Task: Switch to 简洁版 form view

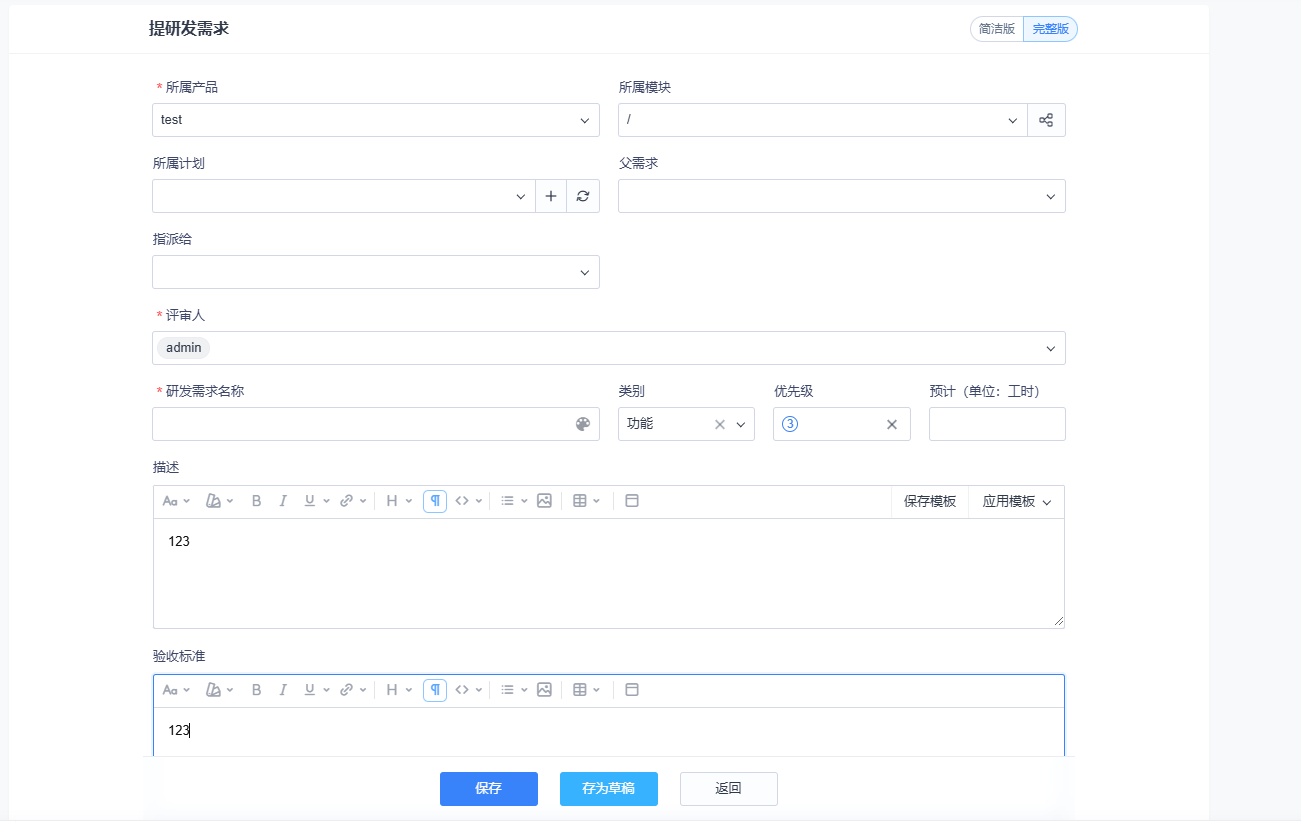Action: point(996,29)
